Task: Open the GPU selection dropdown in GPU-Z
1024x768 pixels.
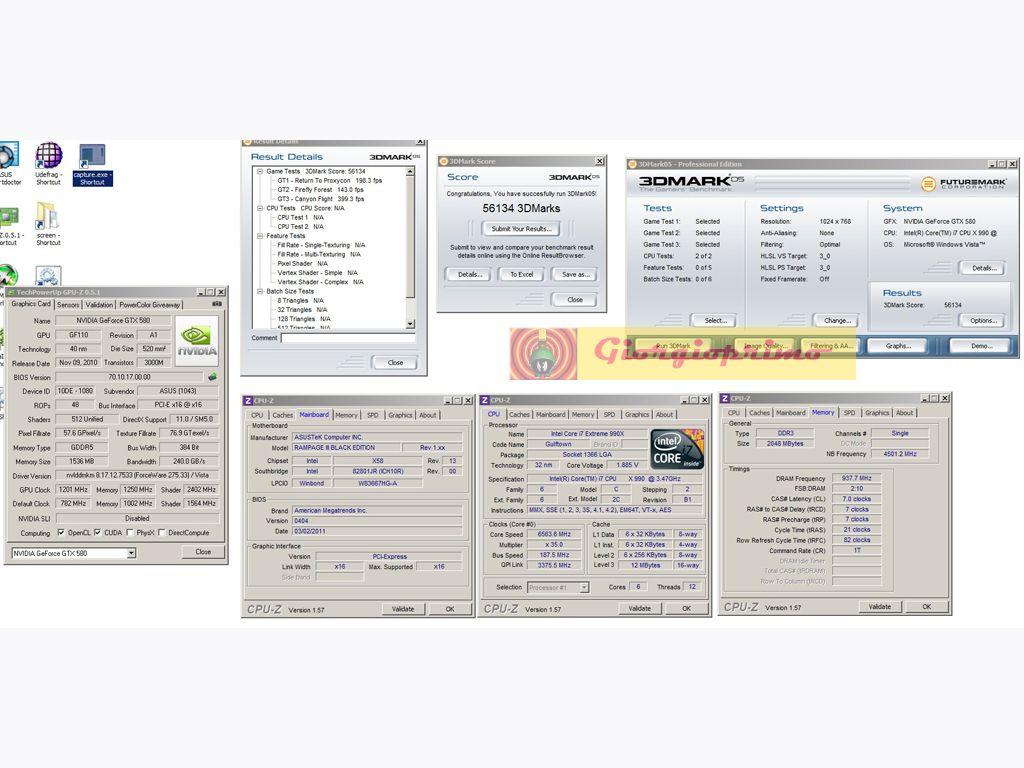Action: tap(131, 553)
